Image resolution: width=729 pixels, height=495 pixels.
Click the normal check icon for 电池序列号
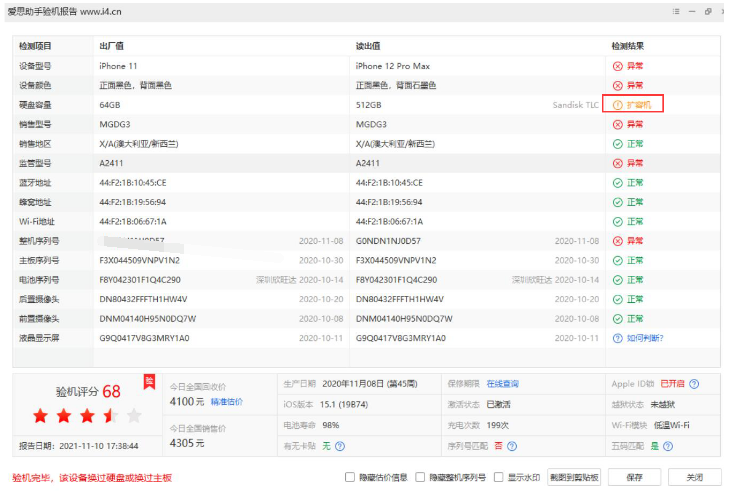pyautogui.click(x=617, y=280)
